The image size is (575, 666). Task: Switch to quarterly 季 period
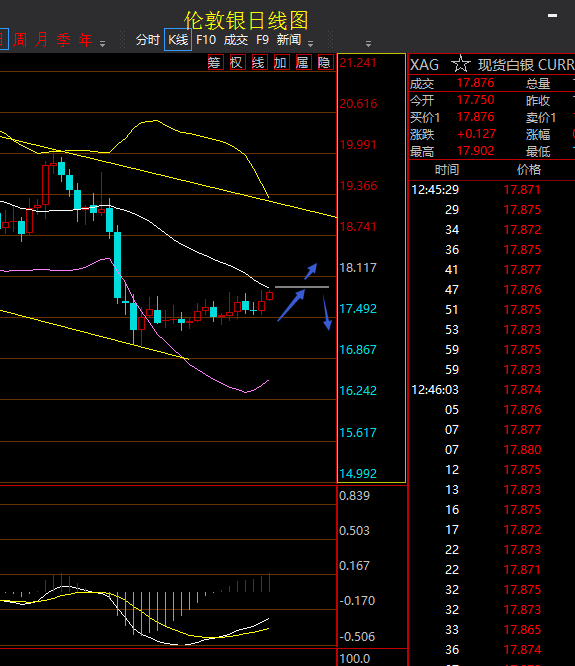64,40
